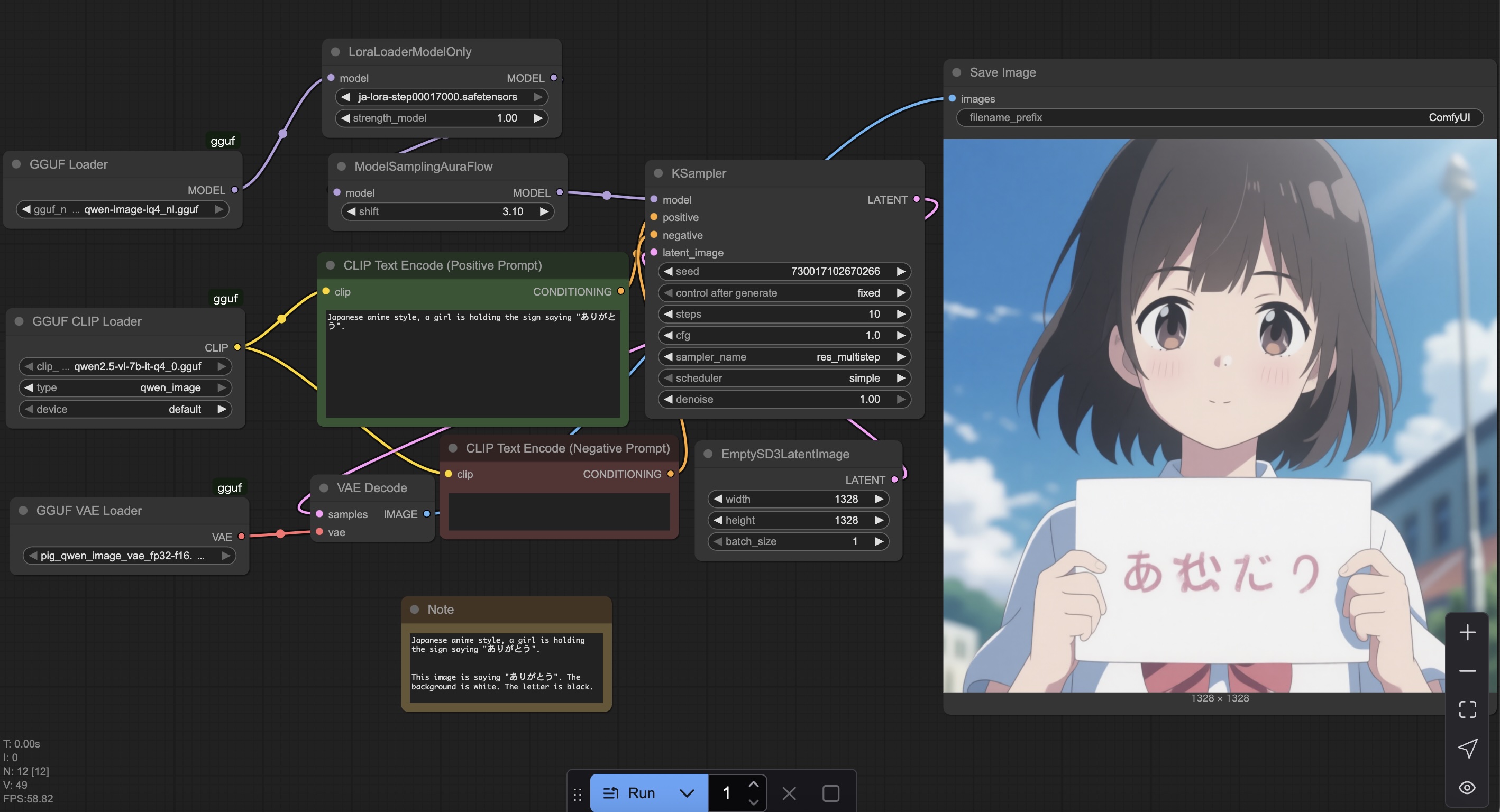Open the sampler_name res_multistep selector
This screenshot has height=812, width=1500.
pos(784,357)
